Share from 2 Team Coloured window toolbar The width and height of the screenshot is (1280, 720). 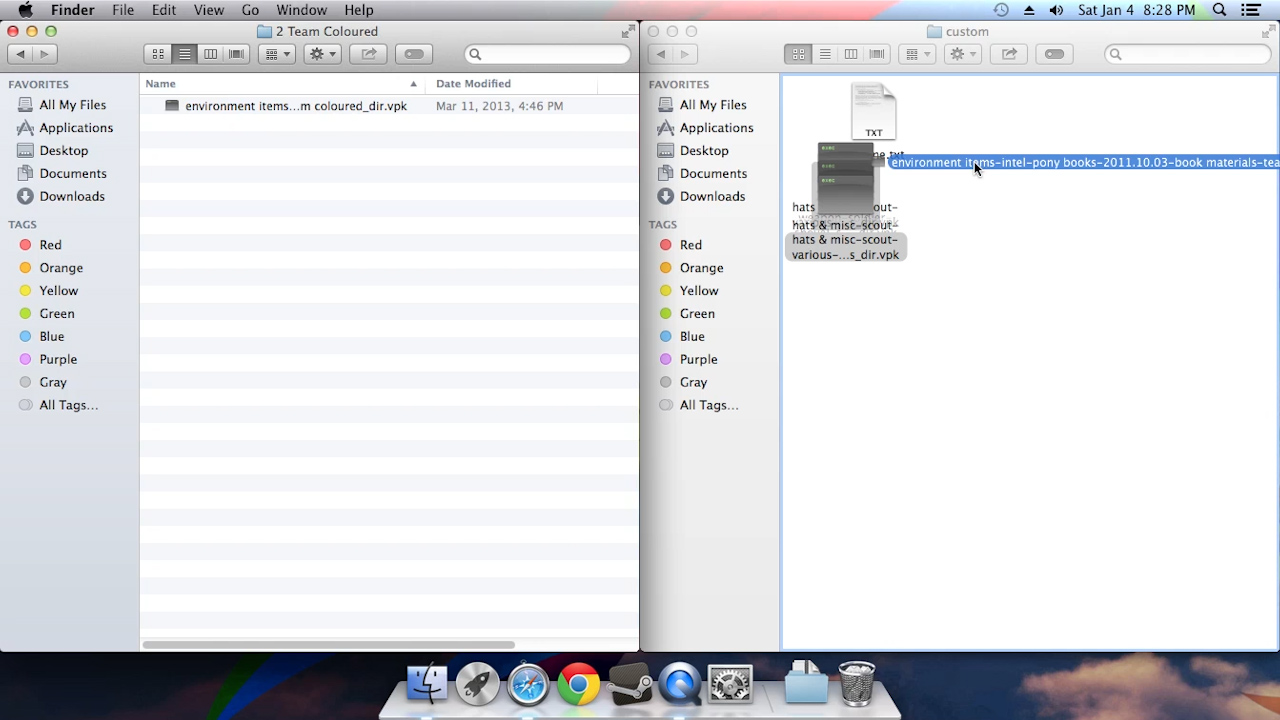point(368,54)
